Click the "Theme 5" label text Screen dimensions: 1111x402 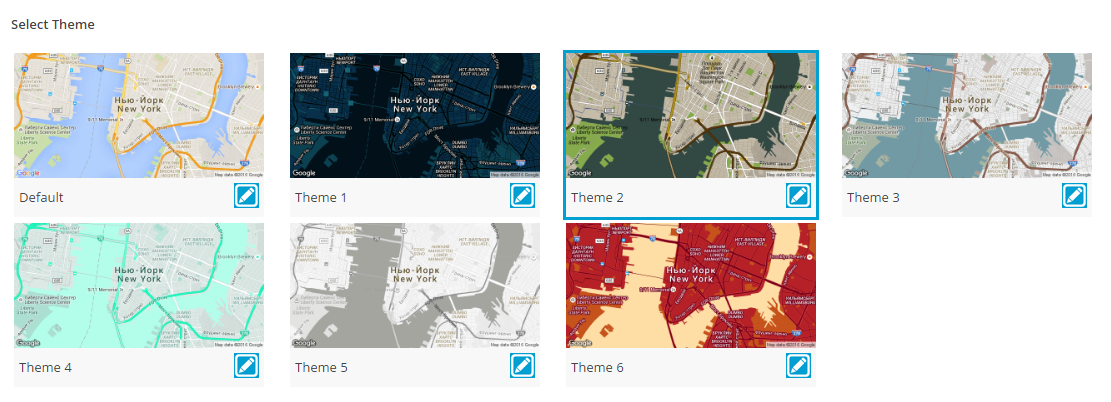[x=321, y=368]
